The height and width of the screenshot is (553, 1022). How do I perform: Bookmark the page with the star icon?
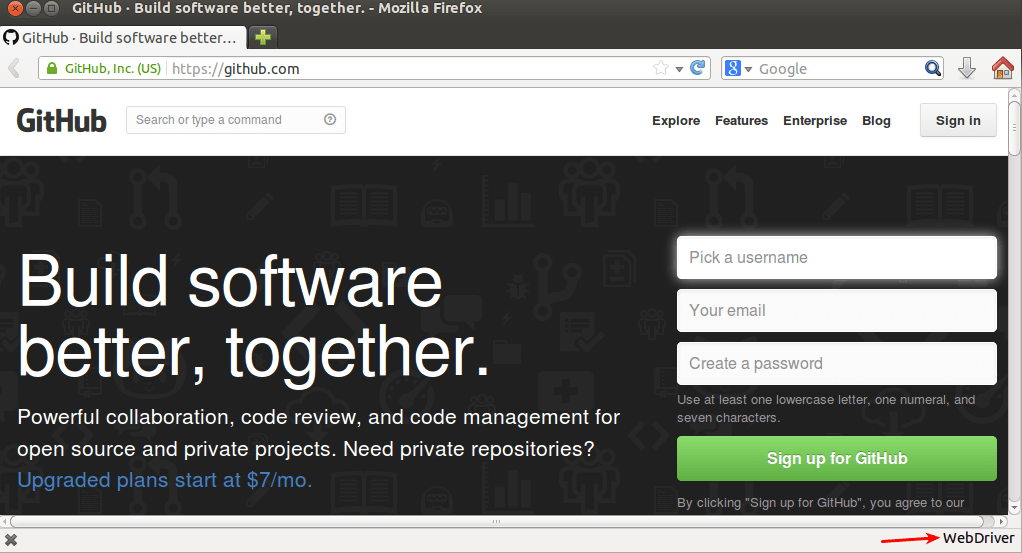coord(661,68)
